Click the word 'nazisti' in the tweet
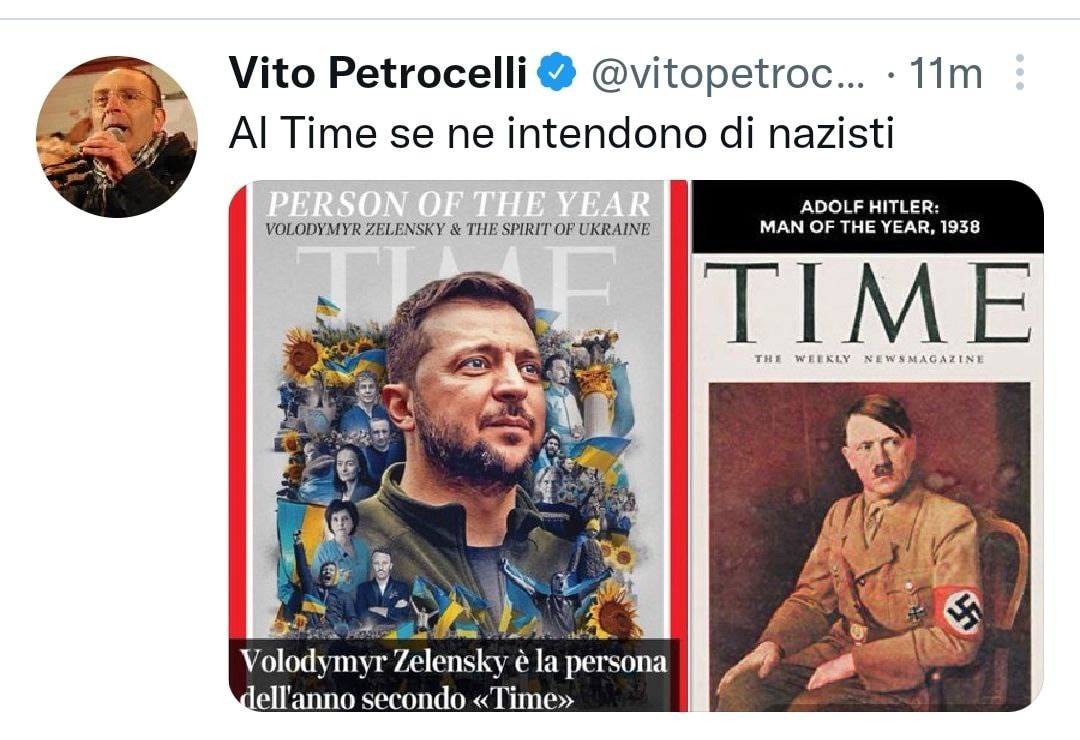 [x=831, y=132]
